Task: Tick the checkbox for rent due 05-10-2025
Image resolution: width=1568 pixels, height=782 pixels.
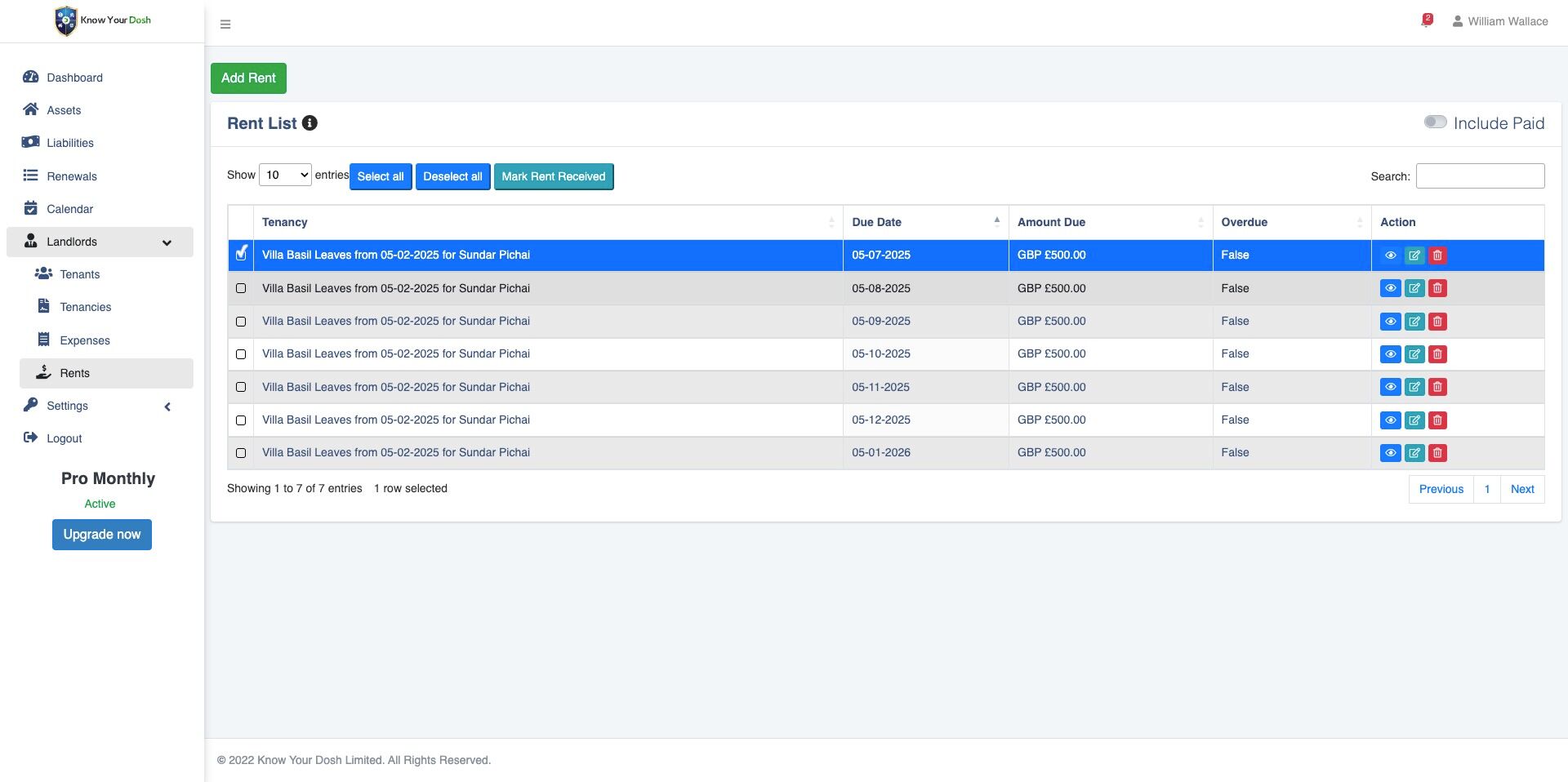Action: click(241, 354)
